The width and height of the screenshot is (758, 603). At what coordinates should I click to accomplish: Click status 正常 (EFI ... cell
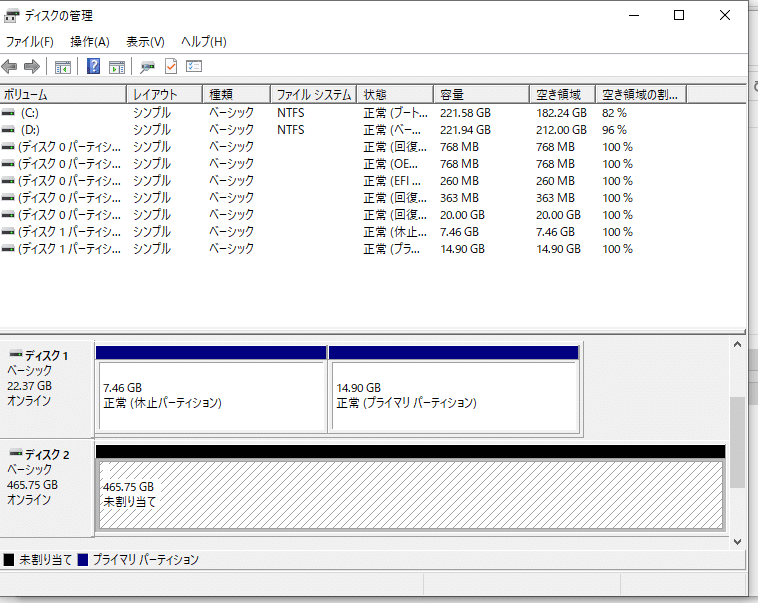[392, 181]
